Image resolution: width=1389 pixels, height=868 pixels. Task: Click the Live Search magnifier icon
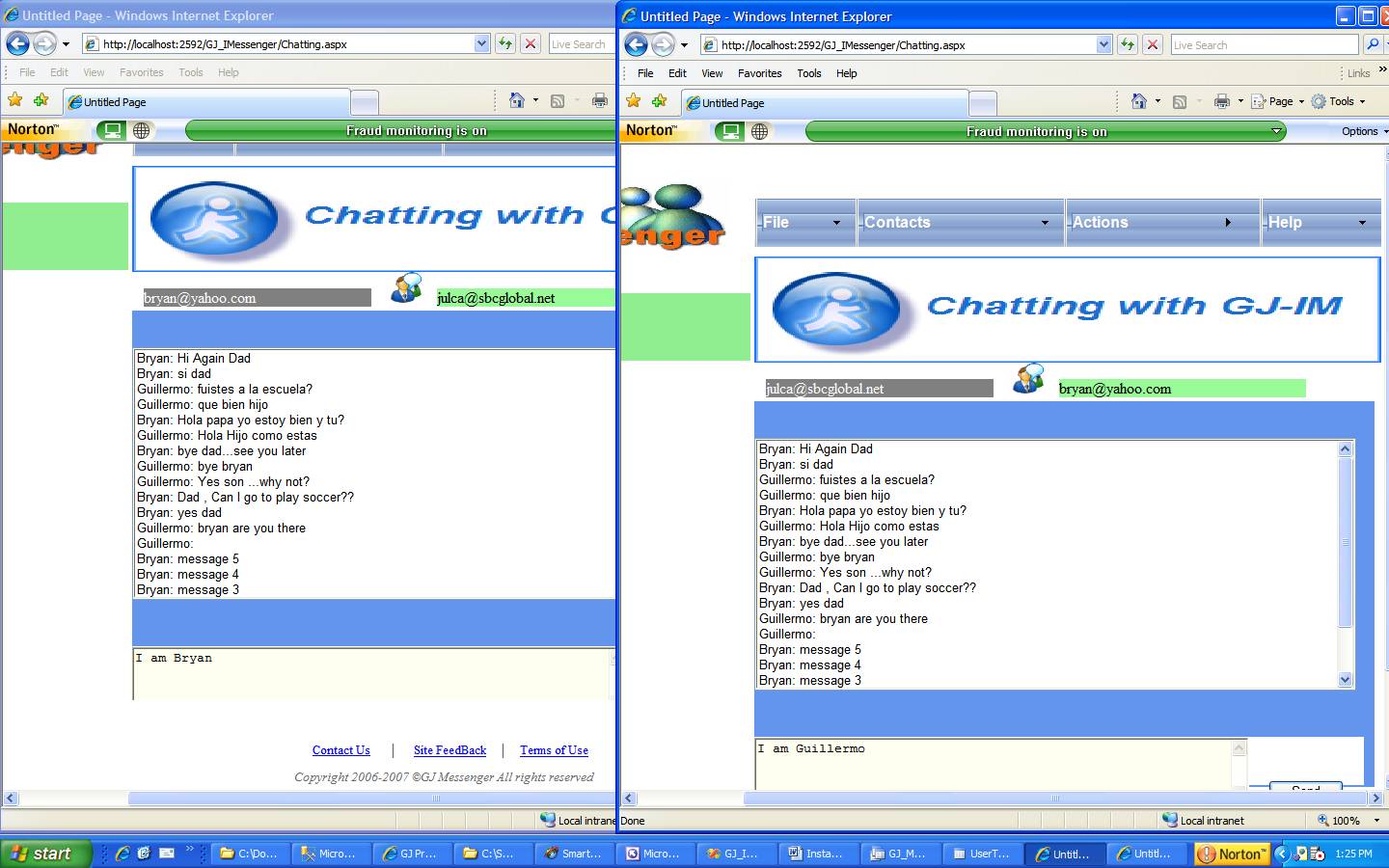[1373, 44]
